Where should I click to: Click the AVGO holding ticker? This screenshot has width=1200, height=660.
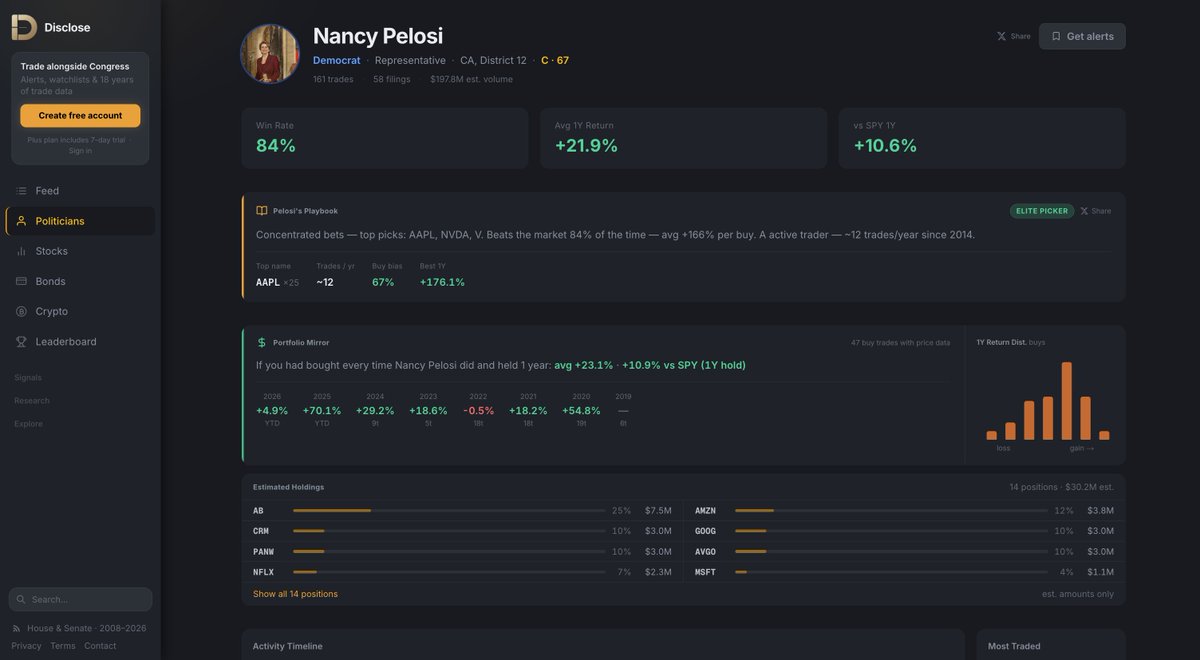tap(705, 552)
